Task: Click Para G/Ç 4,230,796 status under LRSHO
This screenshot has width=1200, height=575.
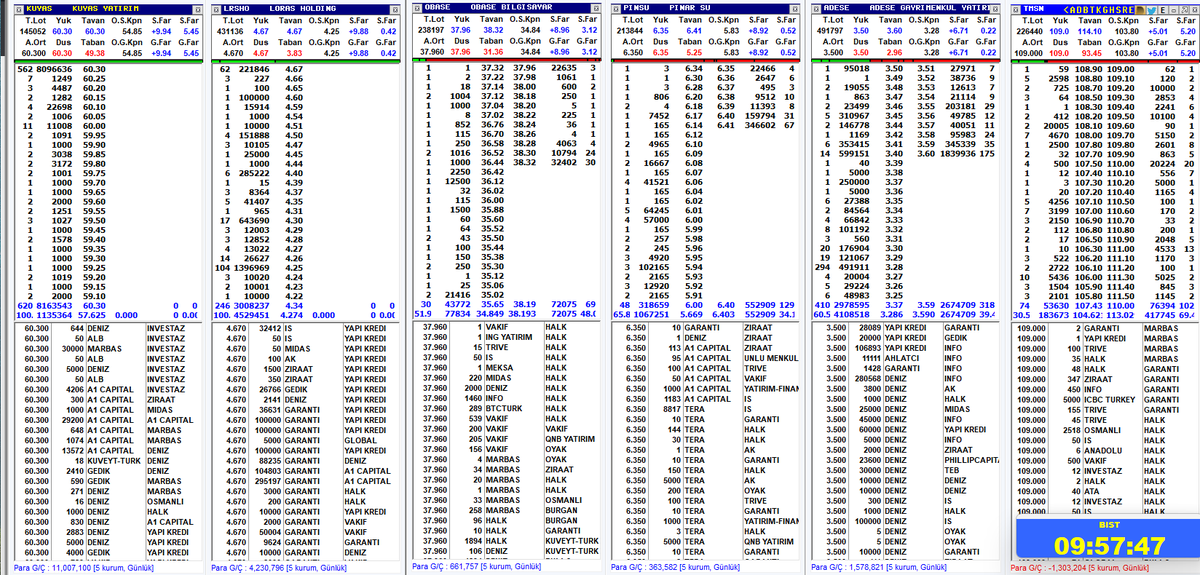Action: [x=279, y=569]
